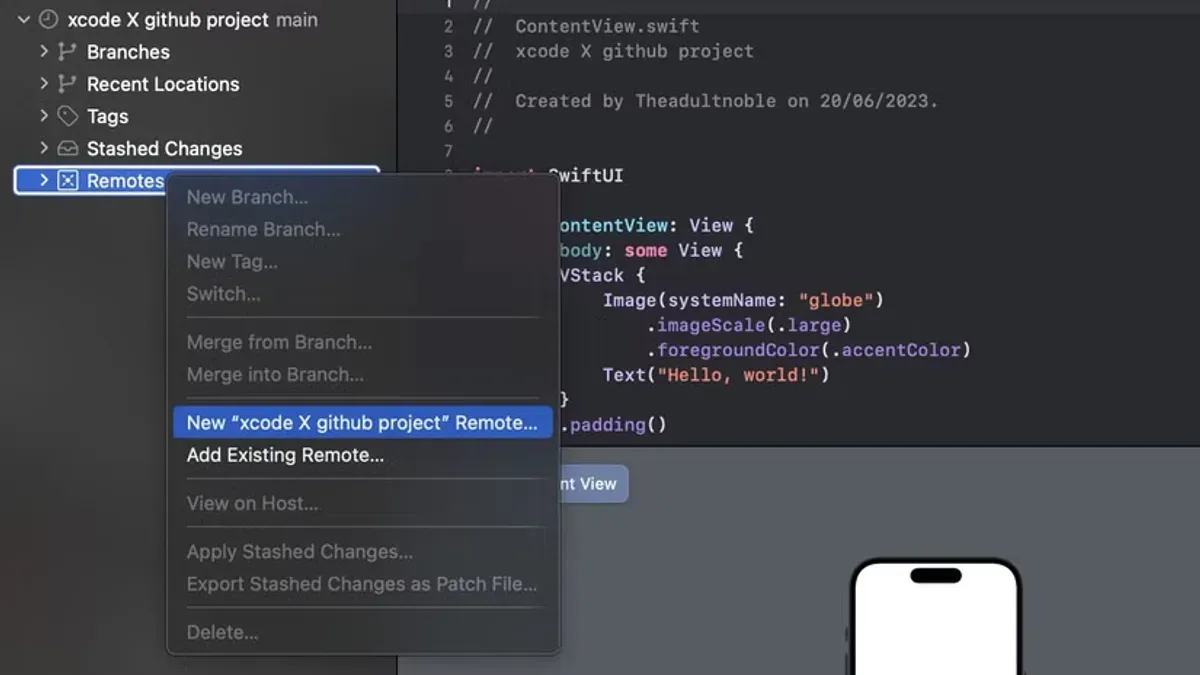Screen dimensions: 1200x675
Task: Select Export Stashed Changes as Patch File...
Action: tap(362, 584)
